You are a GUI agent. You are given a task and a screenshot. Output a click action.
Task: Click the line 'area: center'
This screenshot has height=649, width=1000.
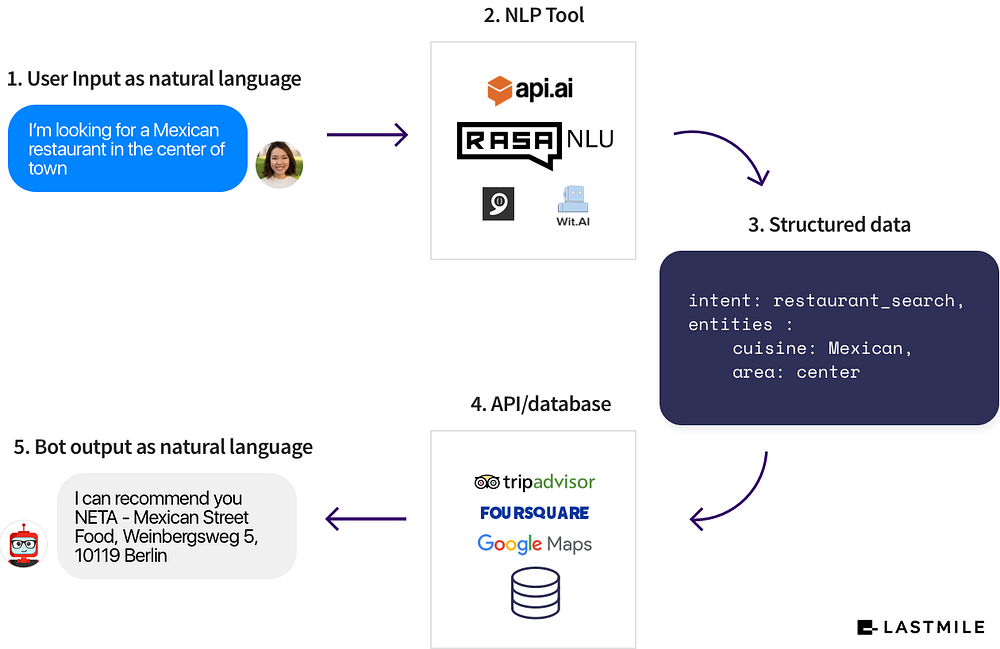pyautogui.click(x=796, y=372)
